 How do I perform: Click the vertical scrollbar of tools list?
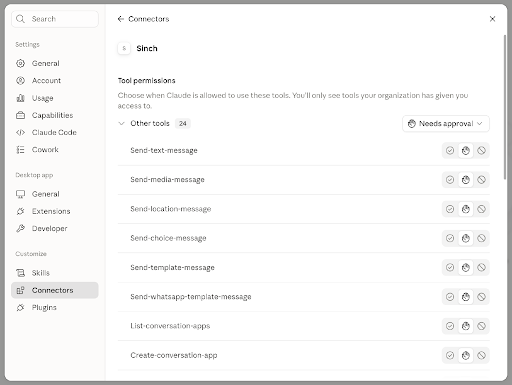(x=505, y=107)
